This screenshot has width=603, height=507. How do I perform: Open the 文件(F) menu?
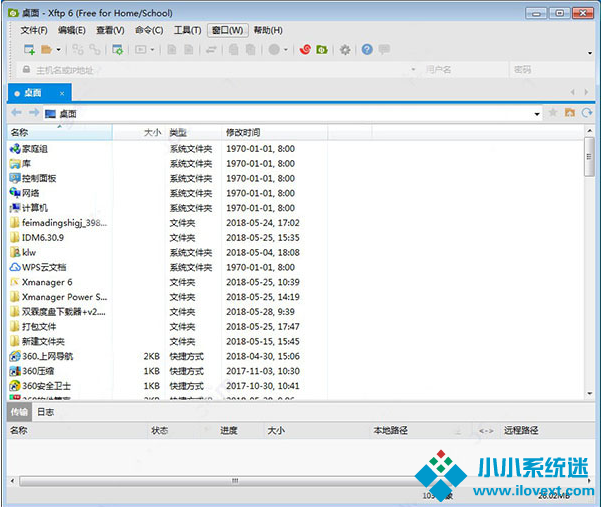34,30
